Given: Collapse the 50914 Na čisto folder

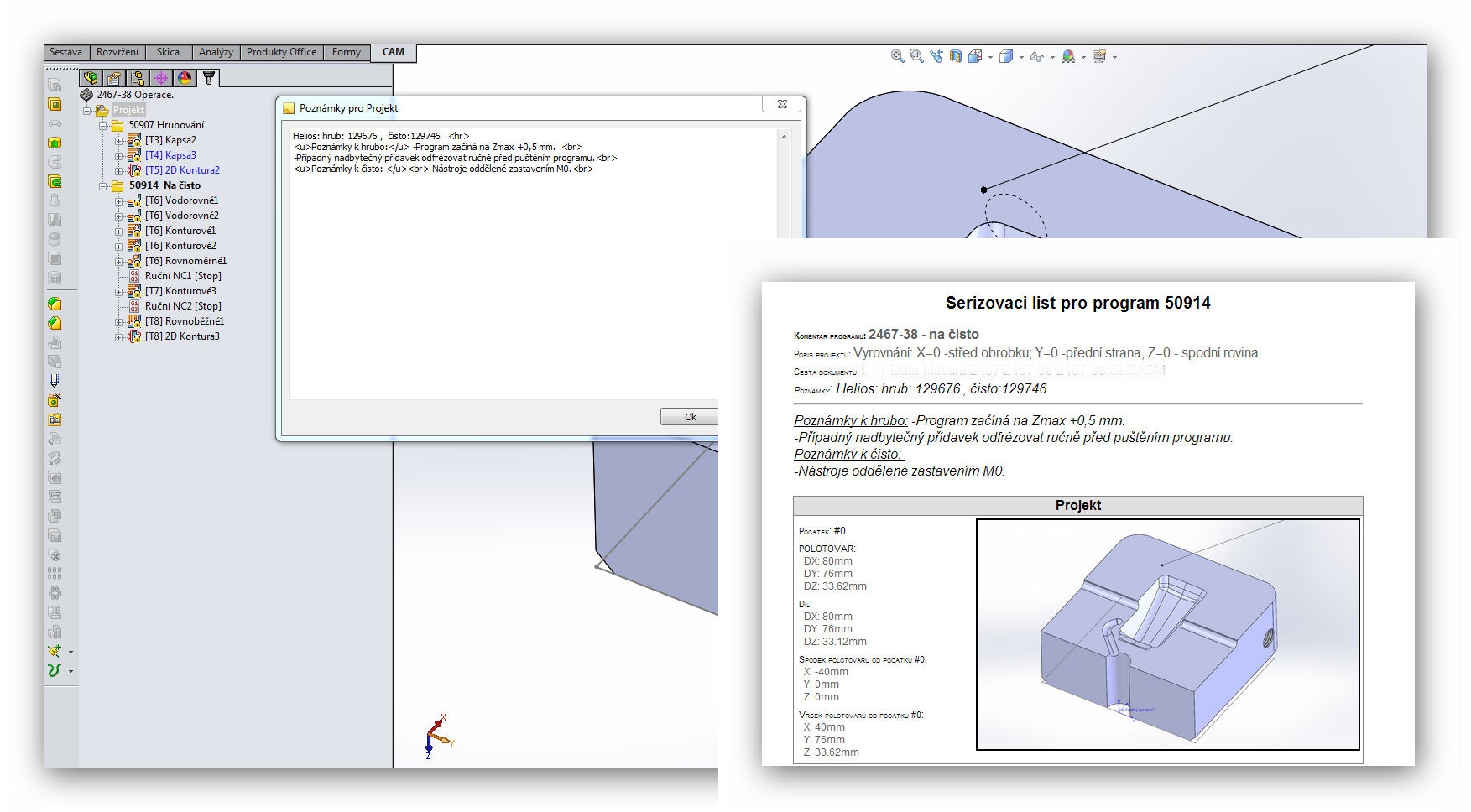Looking at the screenshot, I should coord(102,186).
